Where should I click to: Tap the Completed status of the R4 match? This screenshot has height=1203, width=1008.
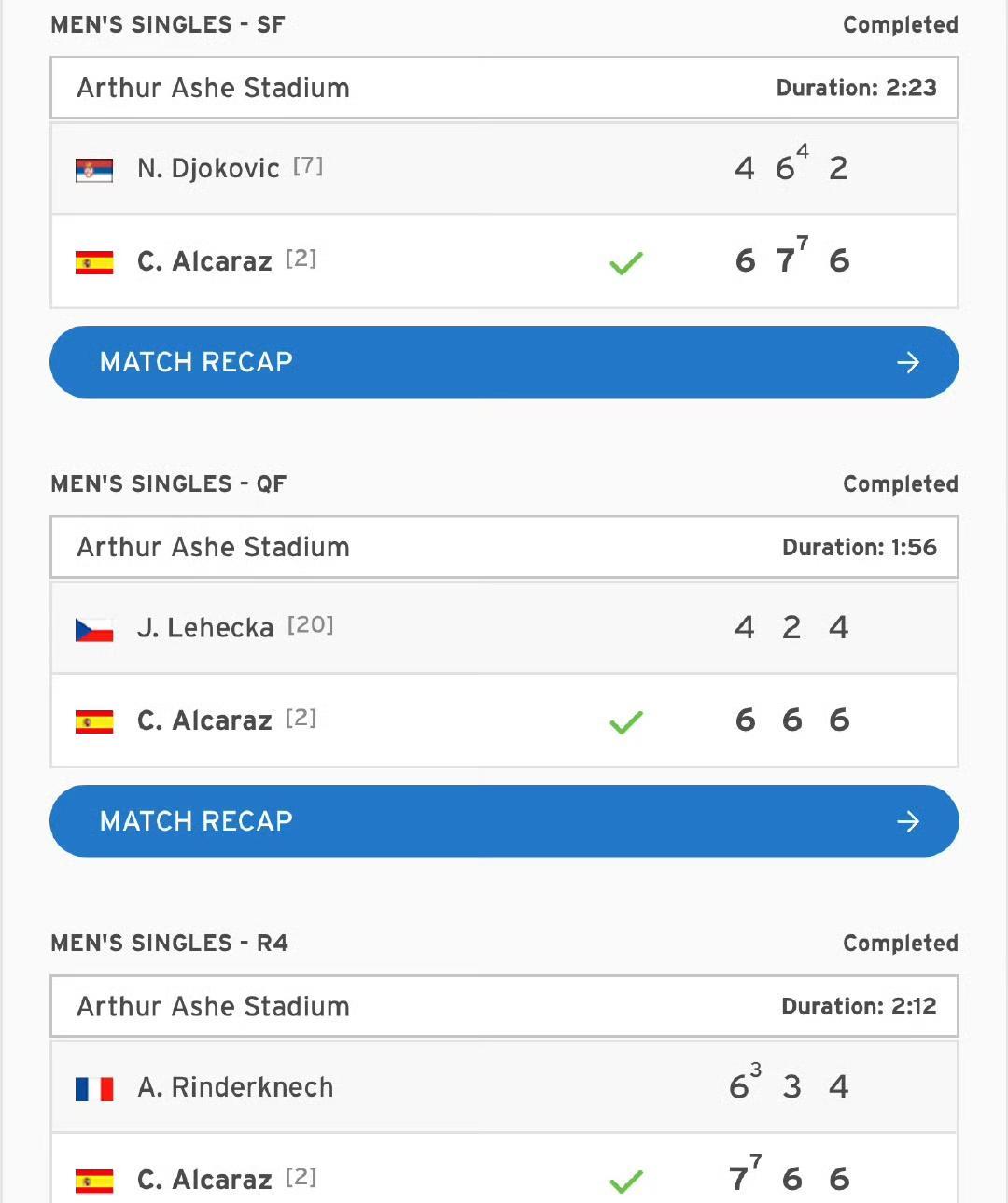pos(900,944)
